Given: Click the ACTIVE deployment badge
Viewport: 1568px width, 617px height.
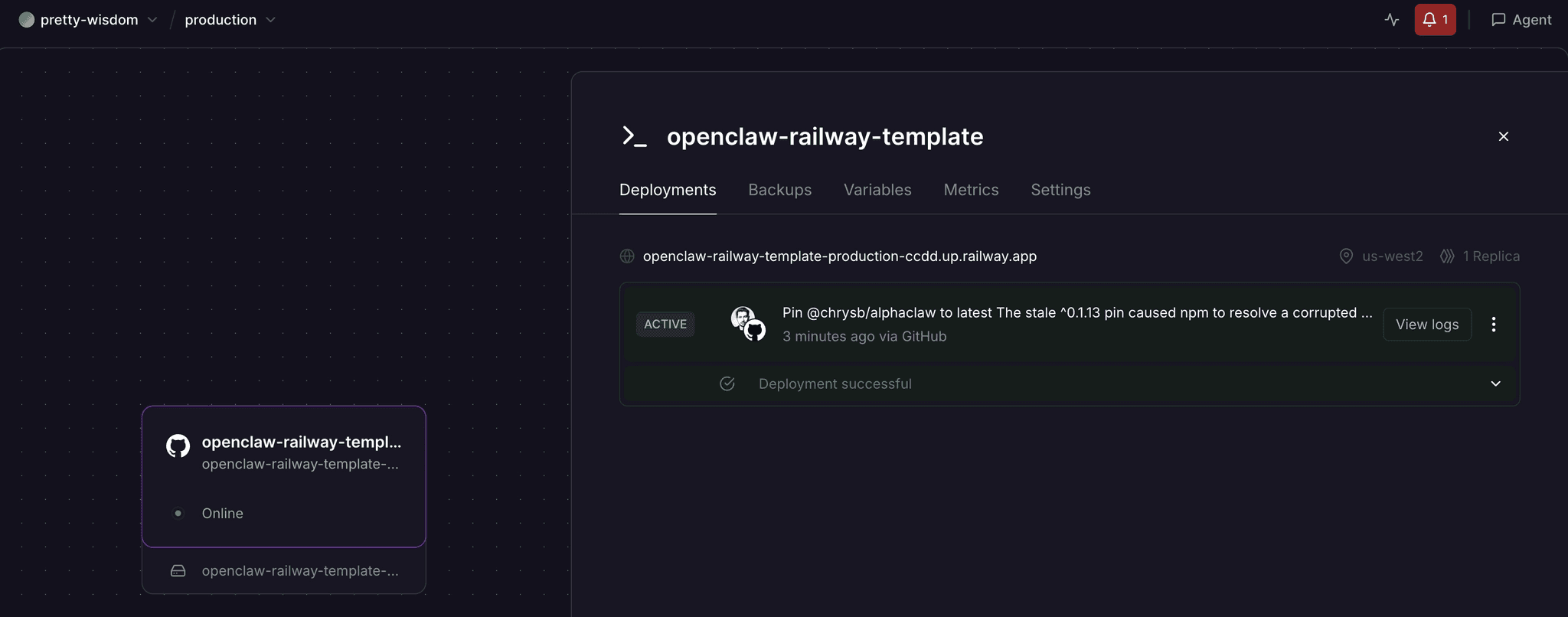Looking at the screenshot, I should click(665, 324).
